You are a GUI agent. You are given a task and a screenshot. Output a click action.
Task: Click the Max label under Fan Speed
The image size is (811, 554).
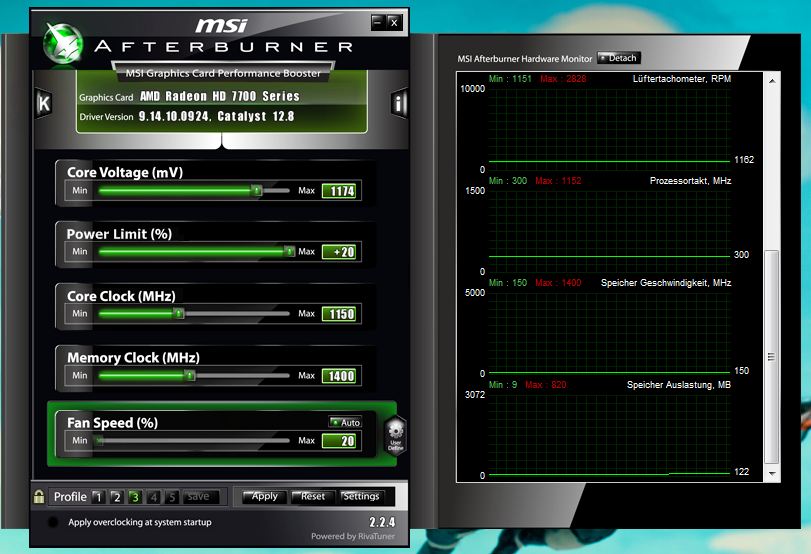(x=306, y=441)
